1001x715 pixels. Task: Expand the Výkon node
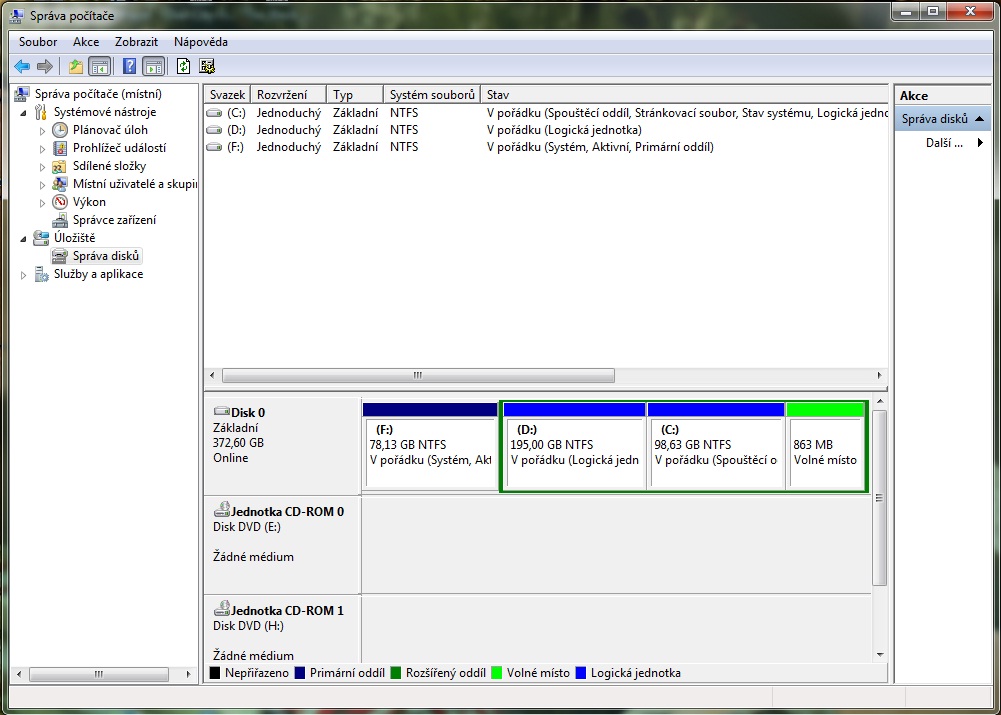click(43, 202)
